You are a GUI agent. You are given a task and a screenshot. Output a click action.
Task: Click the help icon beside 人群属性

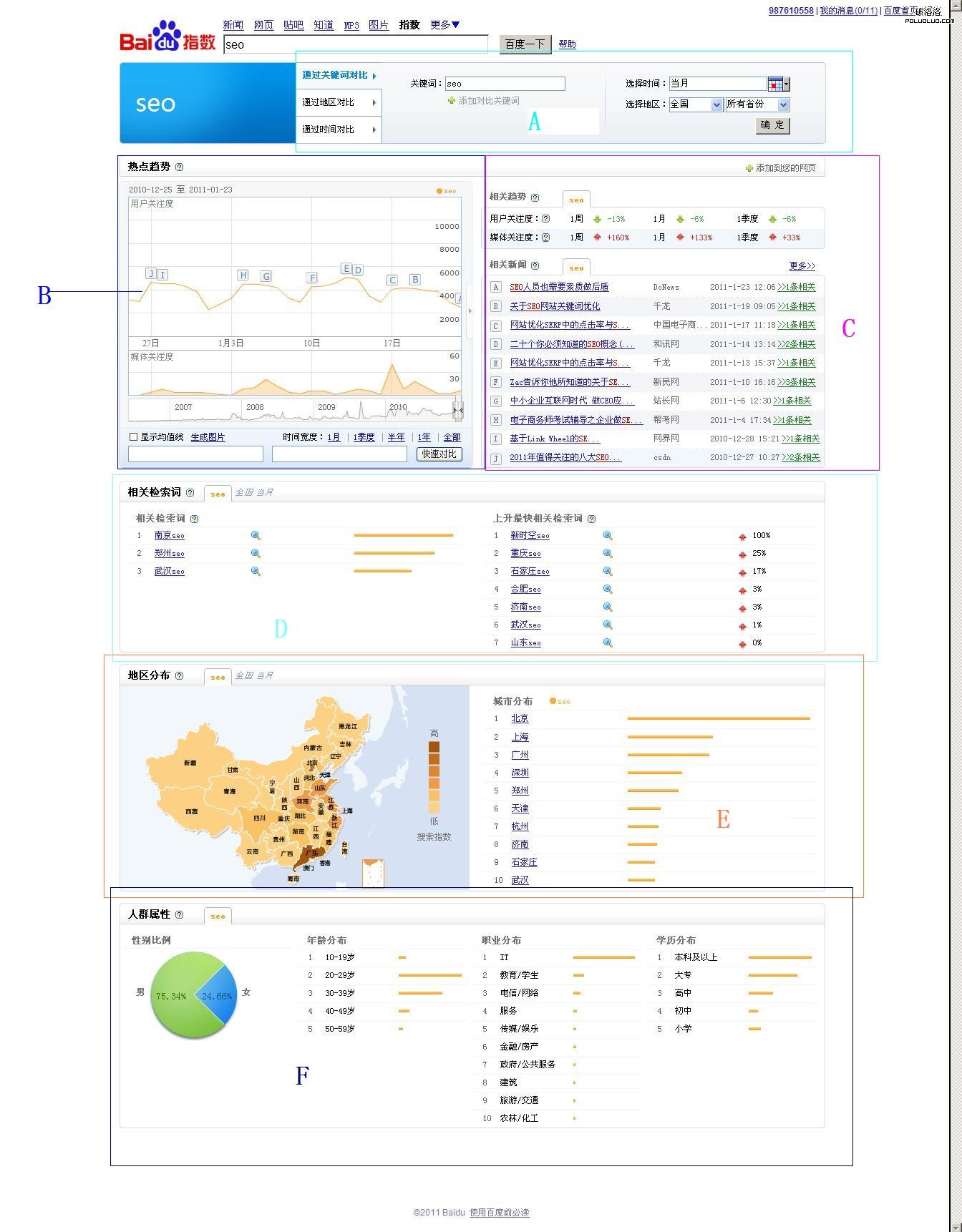click(179, 915)
